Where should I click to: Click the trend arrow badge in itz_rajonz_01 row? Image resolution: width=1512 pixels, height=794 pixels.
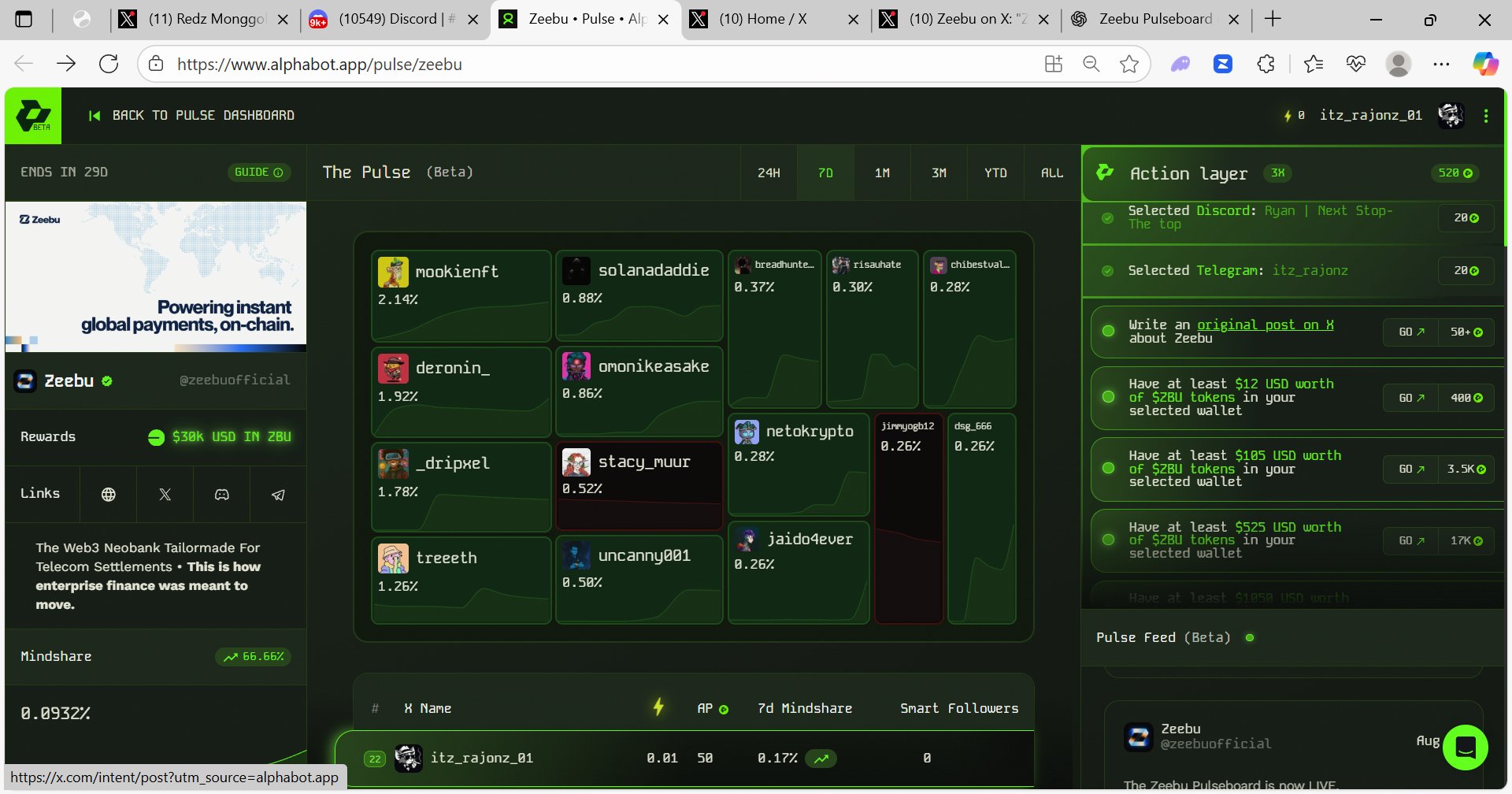(821, 759)
